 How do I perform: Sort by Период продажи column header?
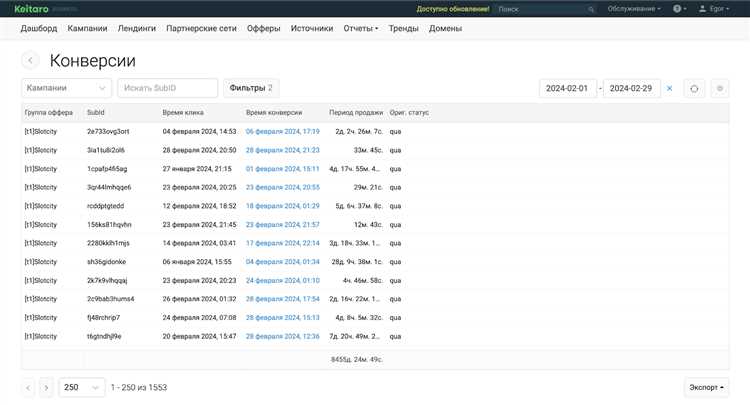click(356, 112)
